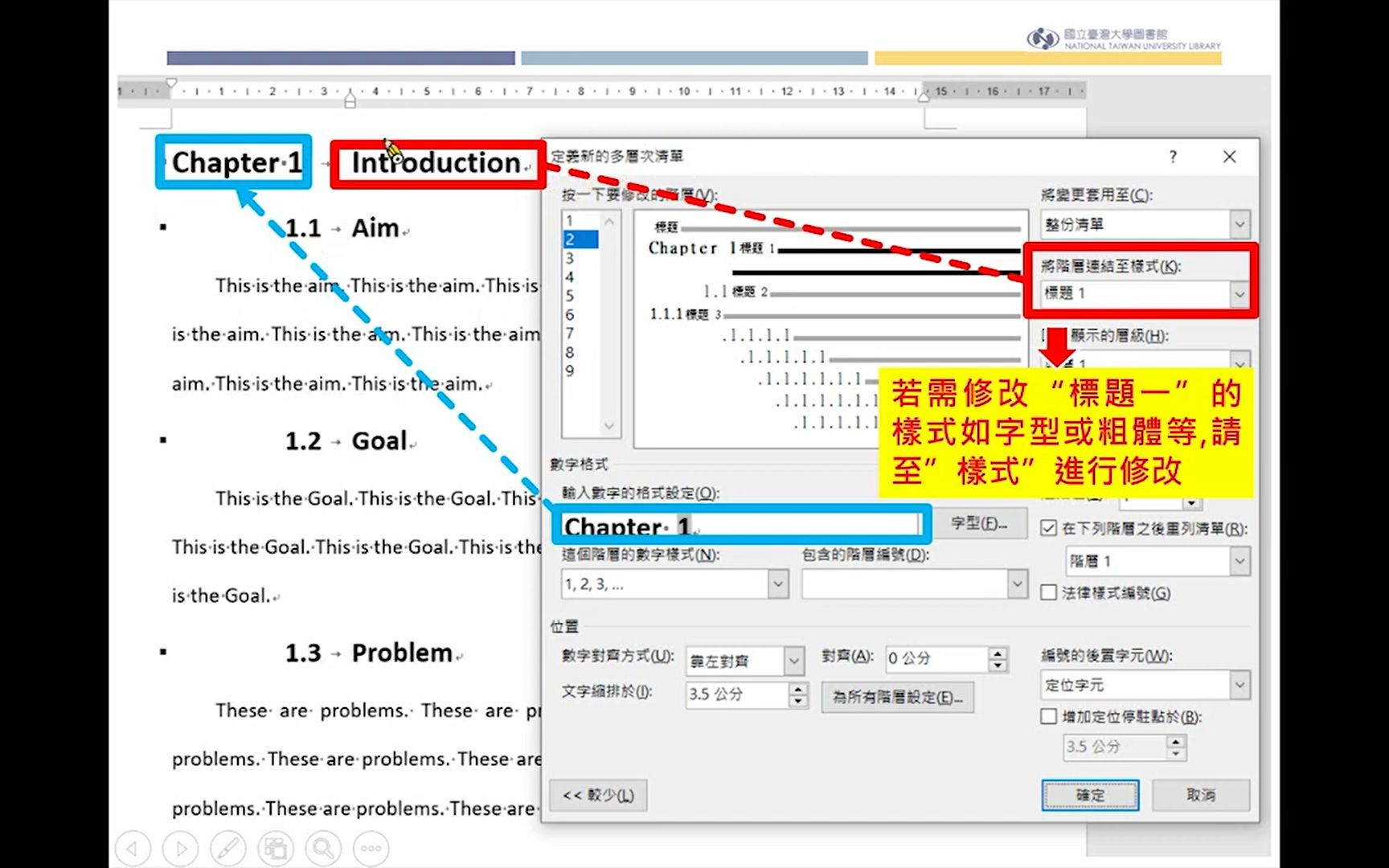
Task: Click the NTU Library logo
Action: pos(1123,39)
